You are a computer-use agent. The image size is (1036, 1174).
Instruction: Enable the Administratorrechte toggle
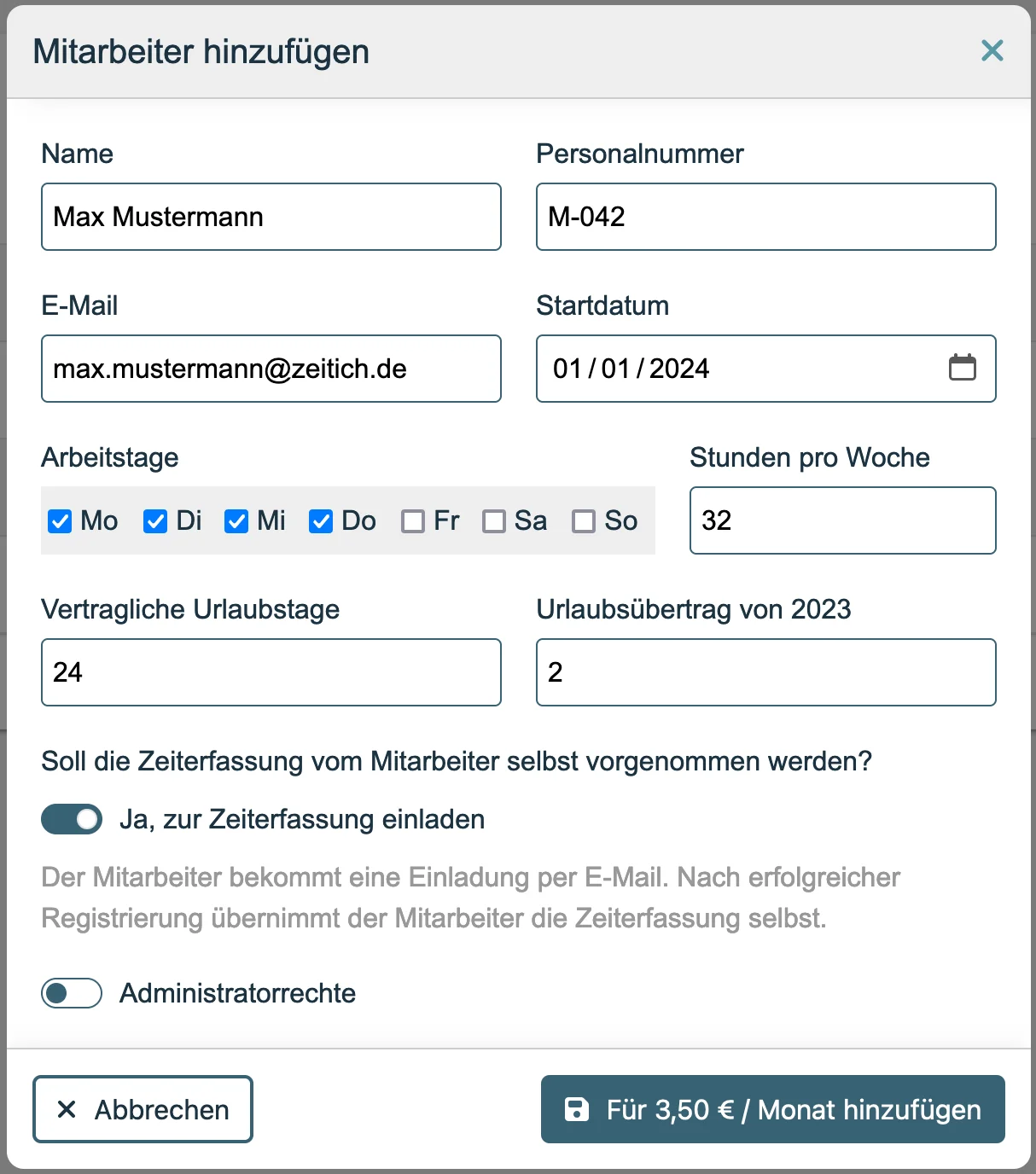click(72, 993)
